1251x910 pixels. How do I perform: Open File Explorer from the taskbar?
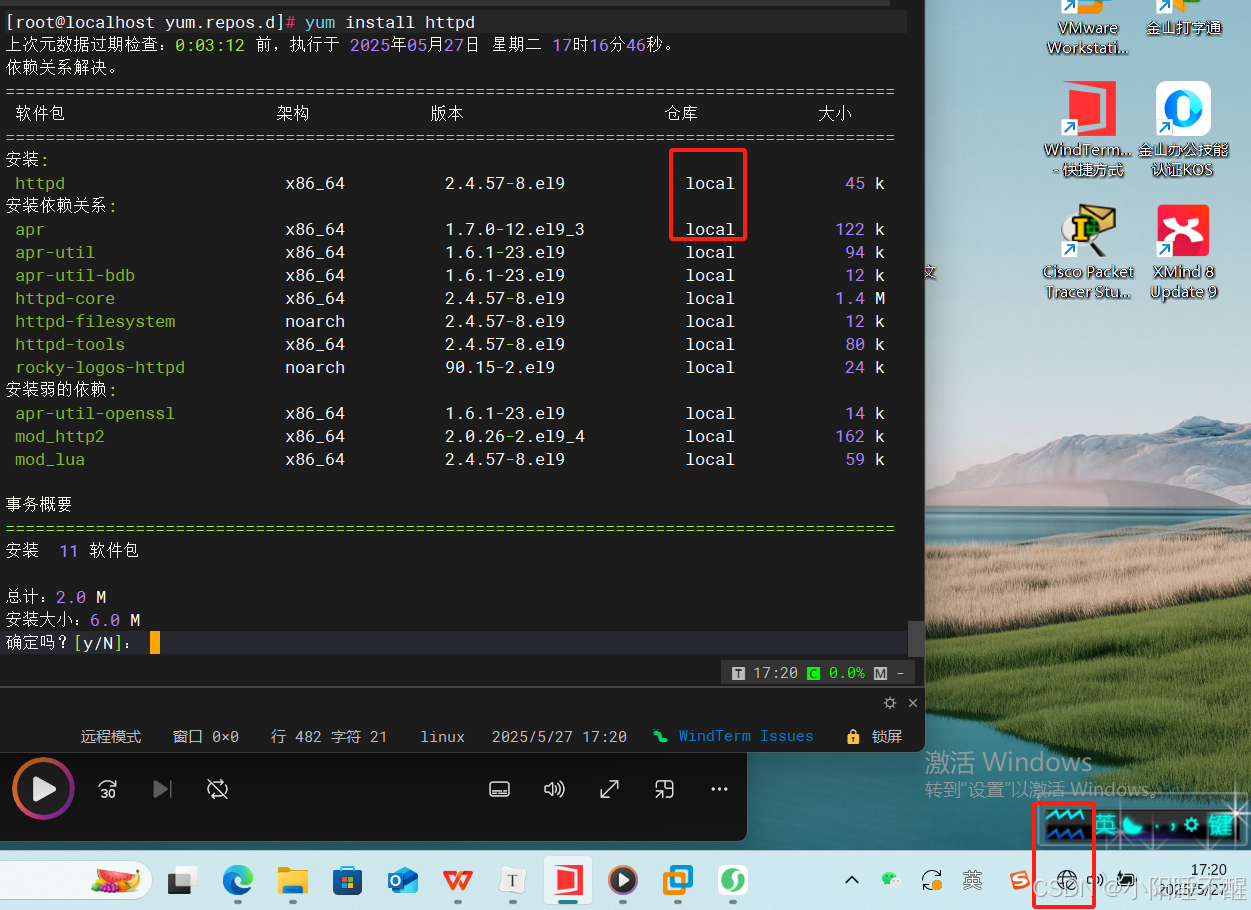293,880
